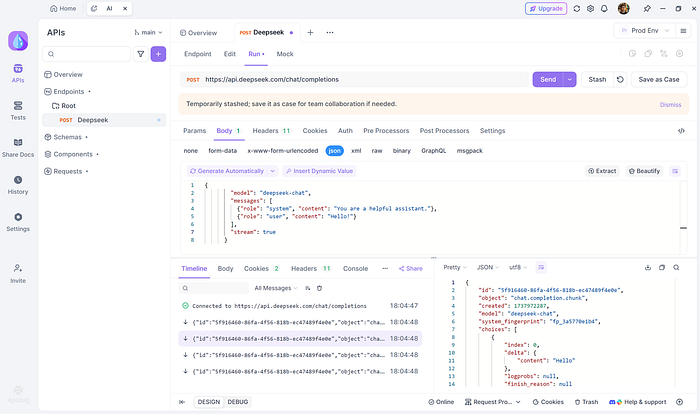The height and width of the screenshot is (414, 700).
Task: Click the Stash button
Action: [x=597, y=79]
